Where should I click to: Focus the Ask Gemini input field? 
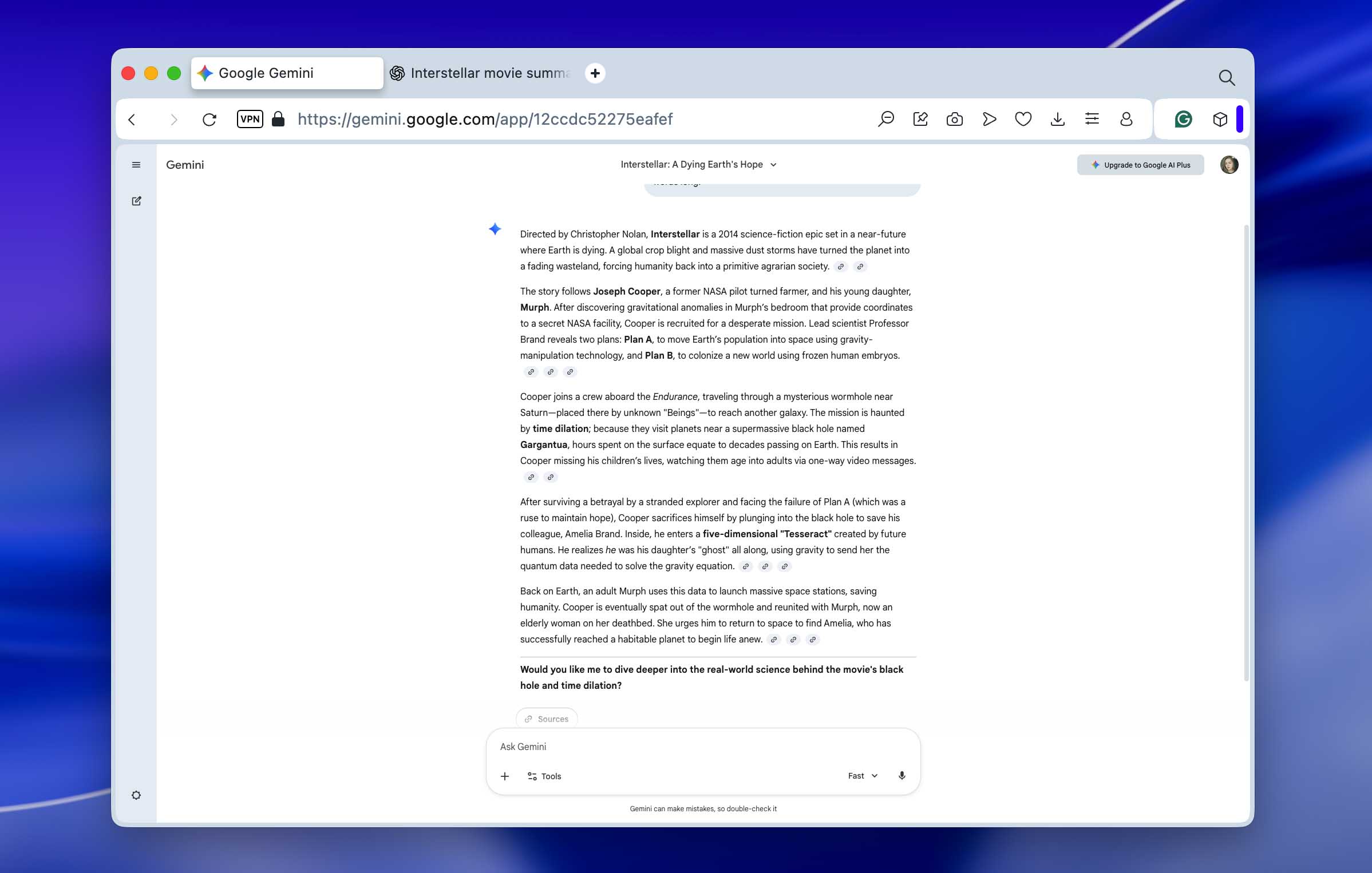point(703,747)
